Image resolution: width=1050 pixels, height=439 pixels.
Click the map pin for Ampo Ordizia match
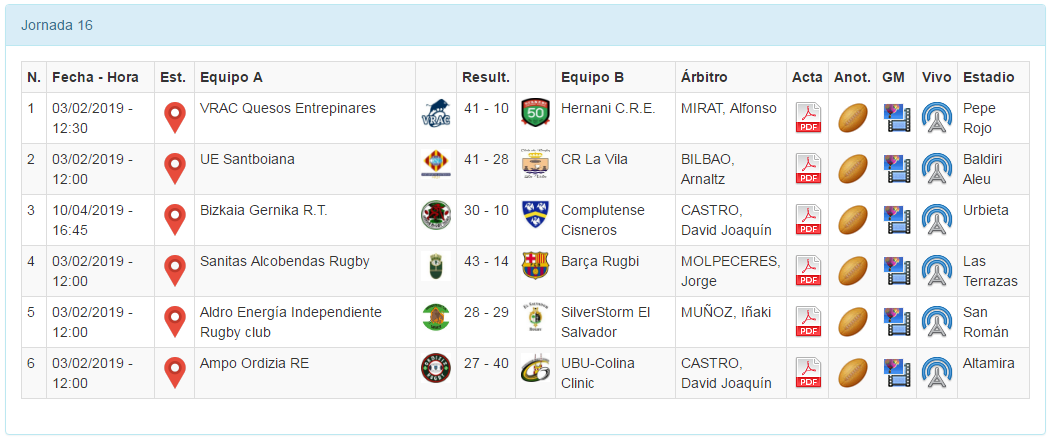(x=175, y=373)
